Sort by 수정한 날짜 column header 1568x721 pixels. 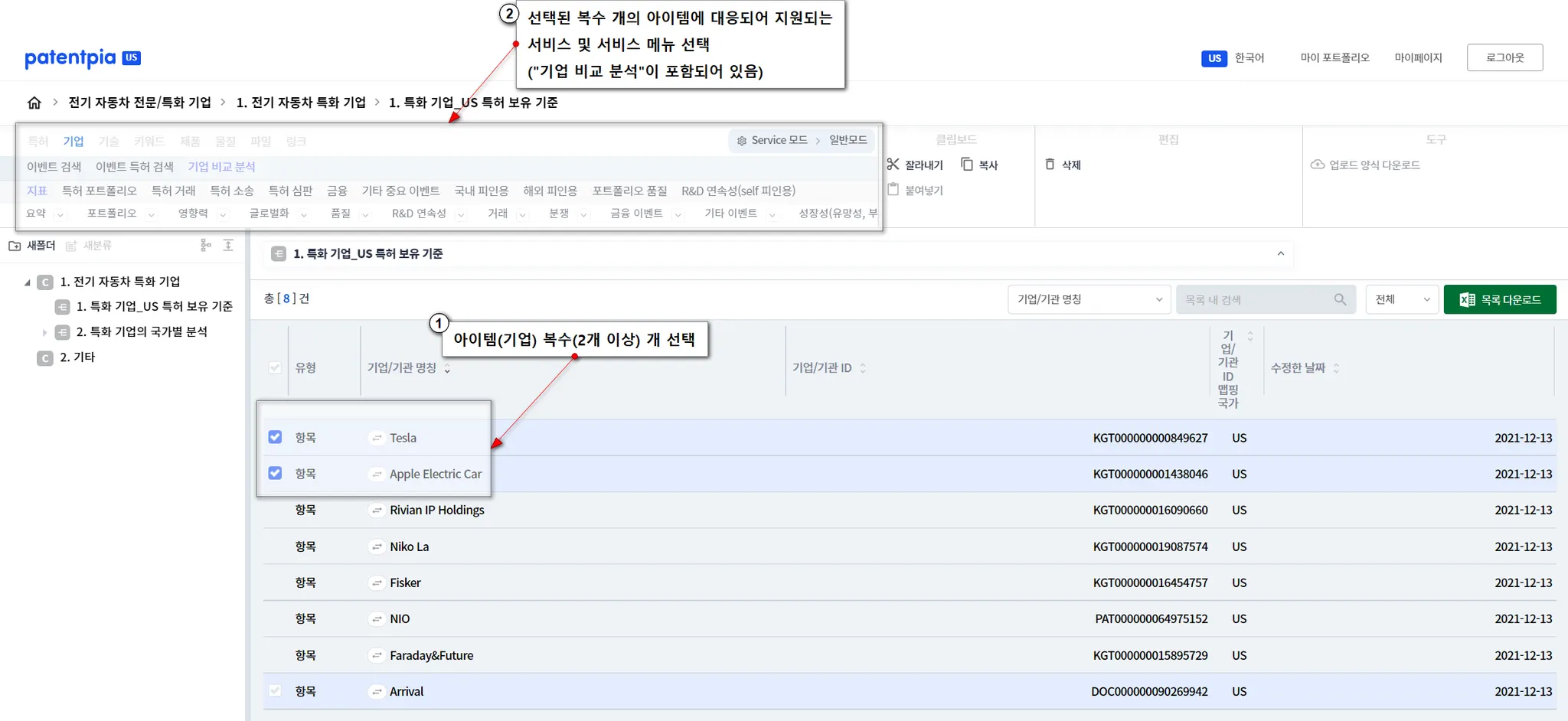(x=1305, y=368)
